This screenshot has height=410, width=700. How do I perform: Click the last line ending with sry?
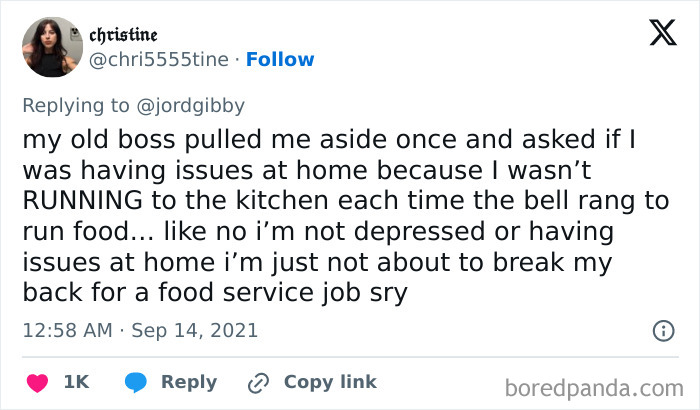(x=215, y=293)
